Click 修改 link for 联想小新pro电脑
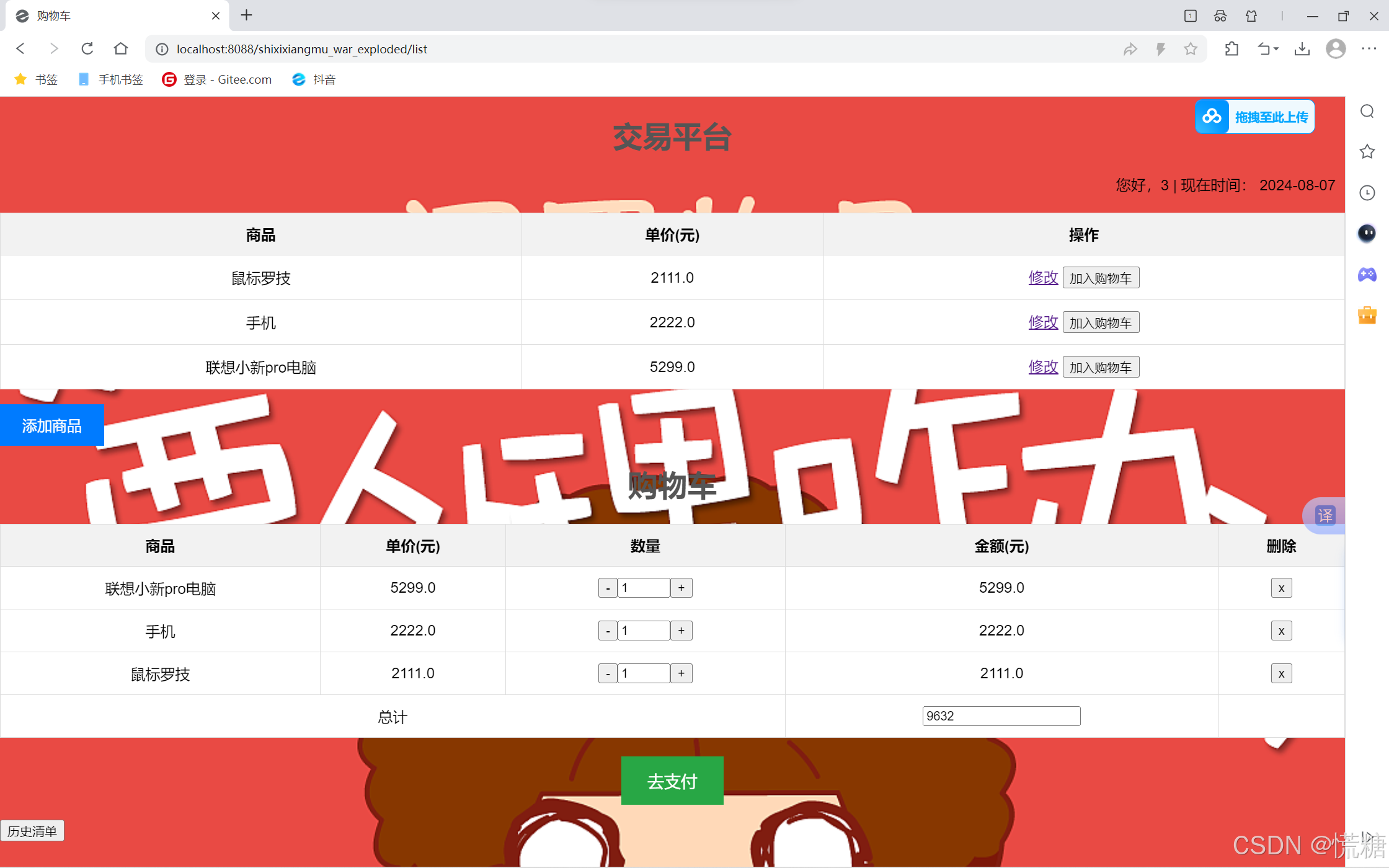The image size is (1389, 868). click(x=1043, y=366)
